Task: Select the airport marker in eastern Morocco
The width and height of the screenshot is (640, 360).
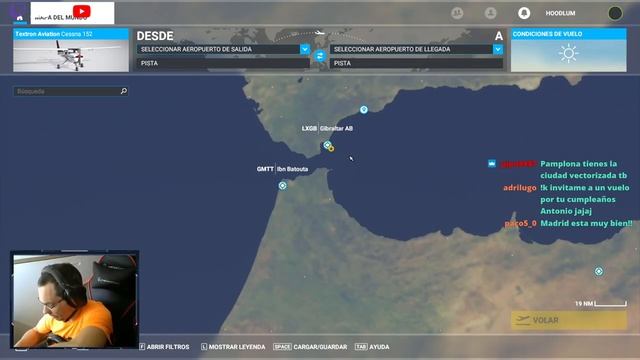Action: 599,271
